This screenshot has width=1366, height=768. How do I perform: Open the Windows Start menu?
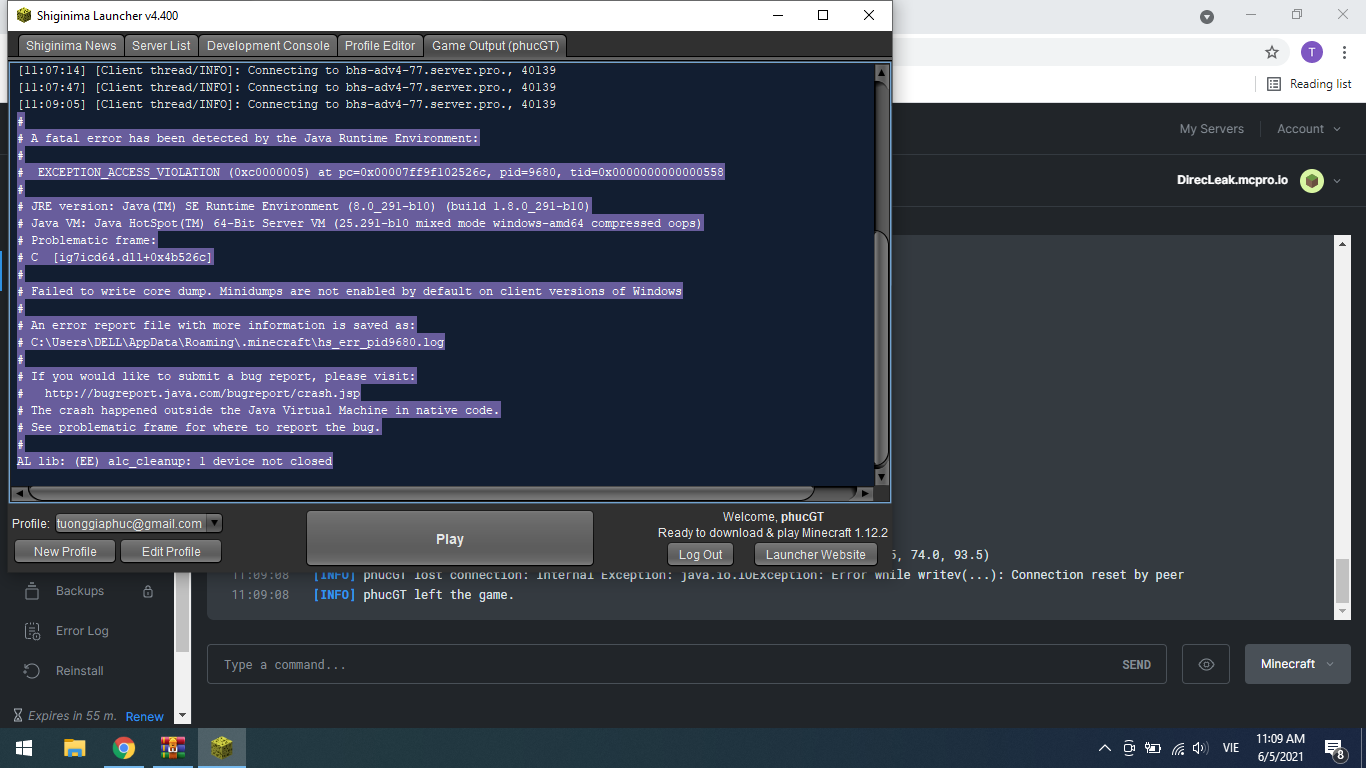tap(23, 748)
